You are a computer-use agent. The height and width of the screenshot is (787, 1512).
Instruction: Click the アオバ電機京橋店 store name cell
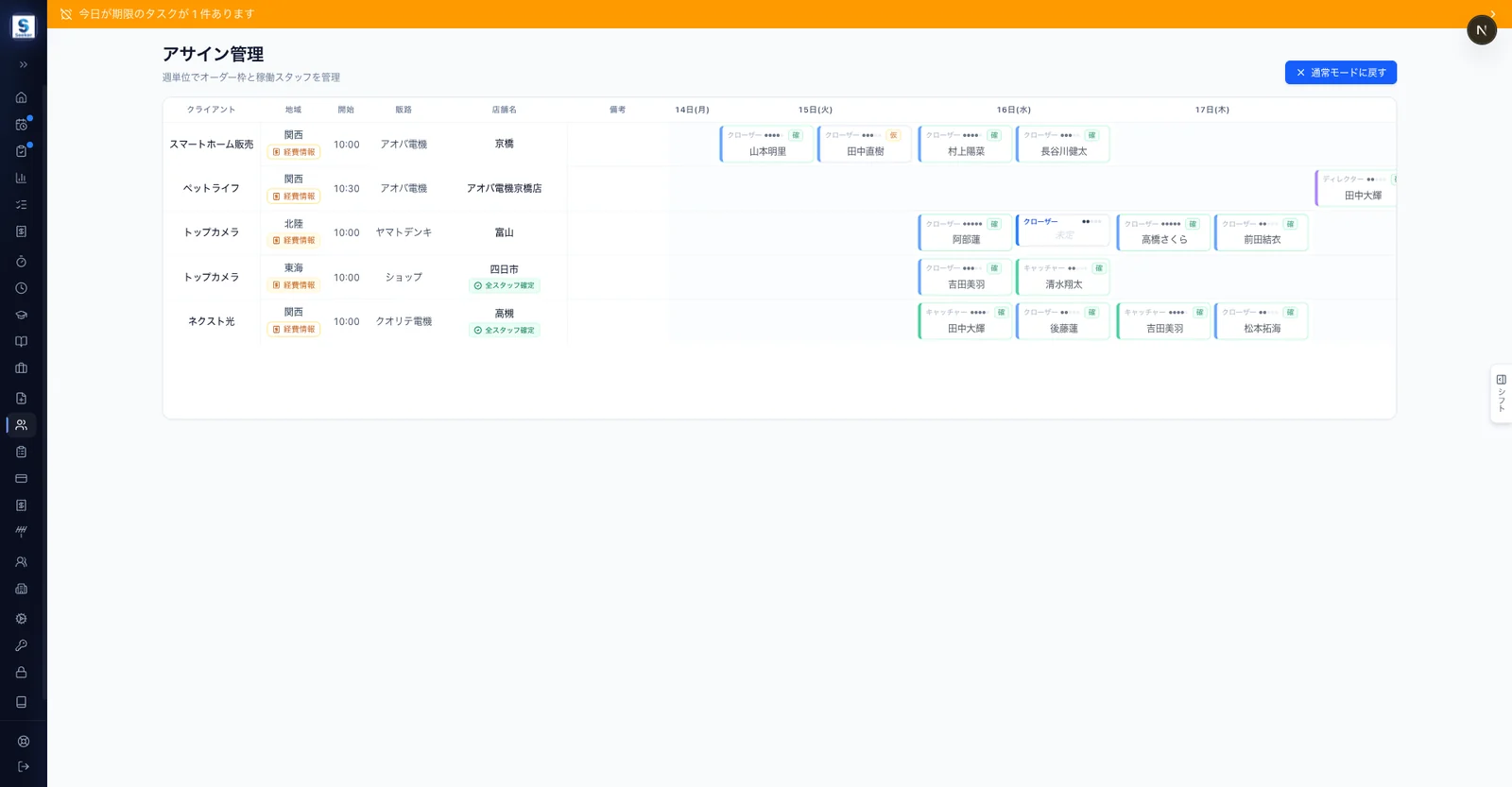505,188
